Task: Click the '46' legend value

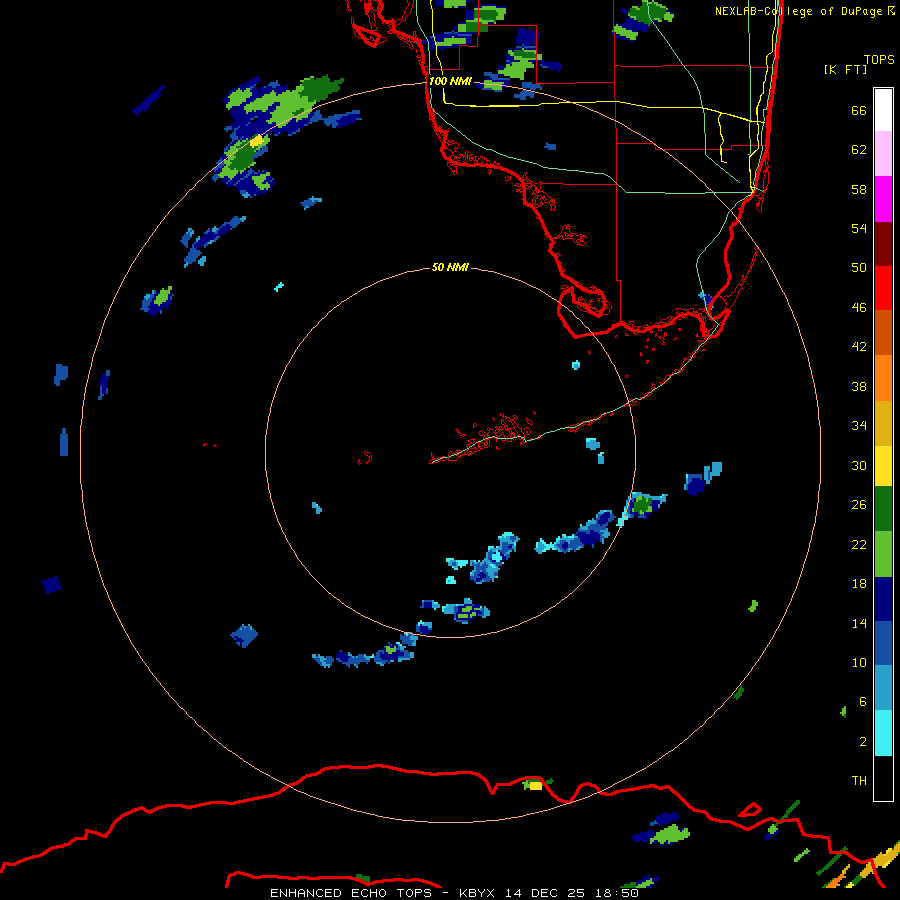Action: tap(859, 308)
